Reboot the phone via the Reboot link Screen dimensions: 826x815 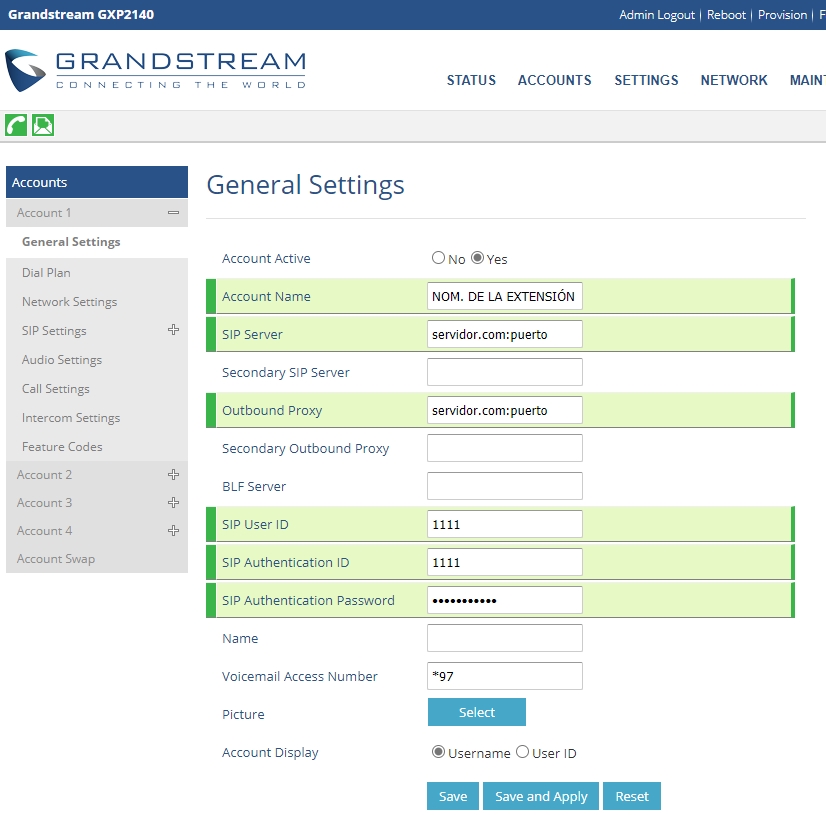click(726, 15)
